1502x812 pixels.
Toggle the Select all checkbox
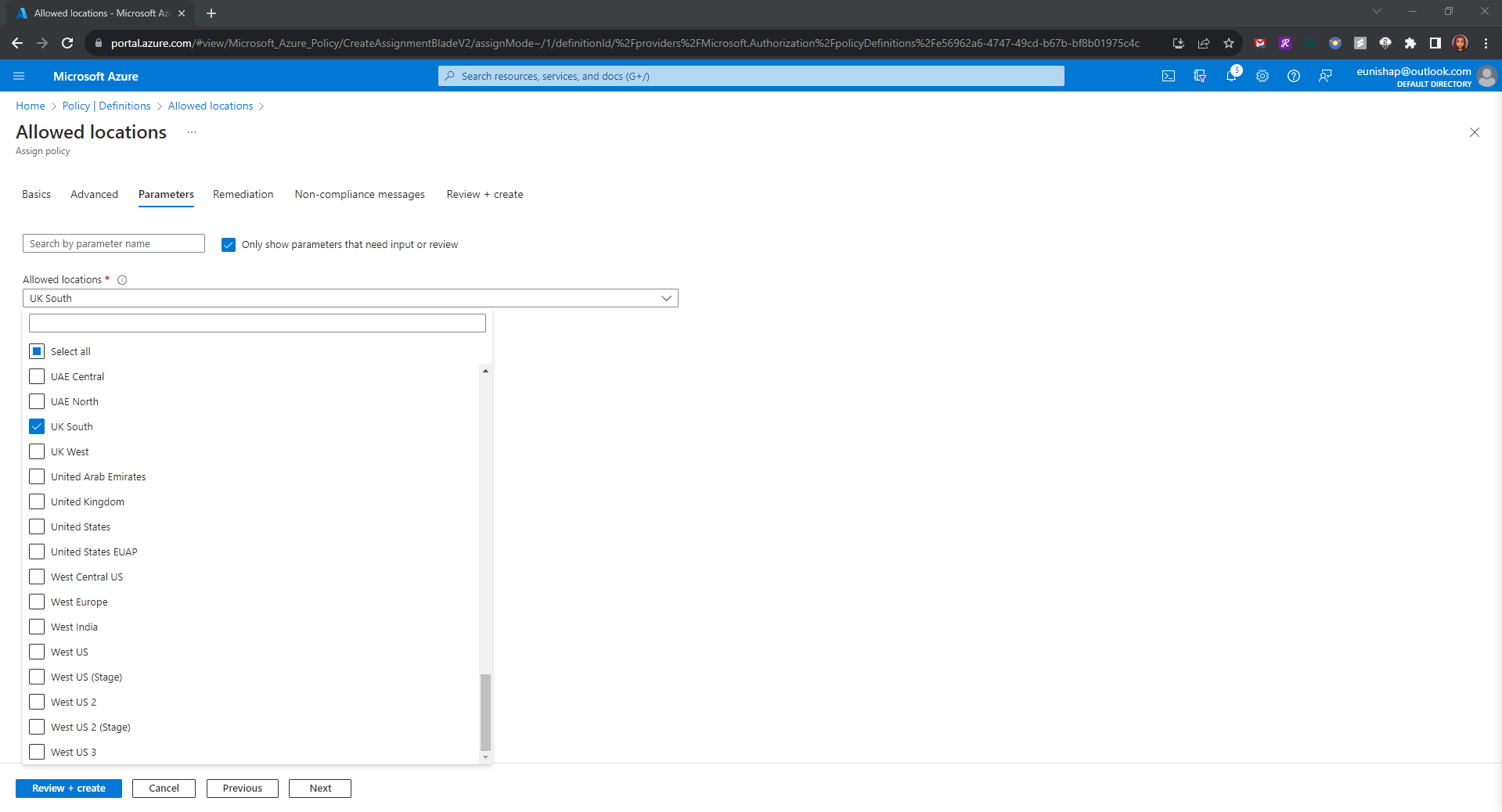coord(37,351)
